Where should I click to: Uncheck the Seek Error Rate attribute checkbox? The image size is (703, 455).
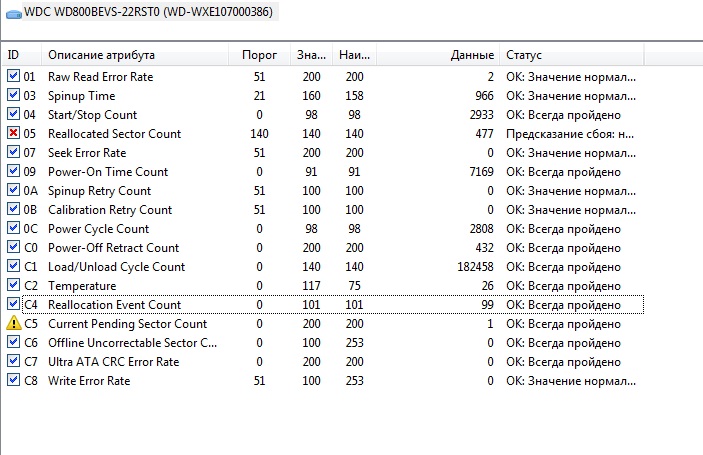13,153
